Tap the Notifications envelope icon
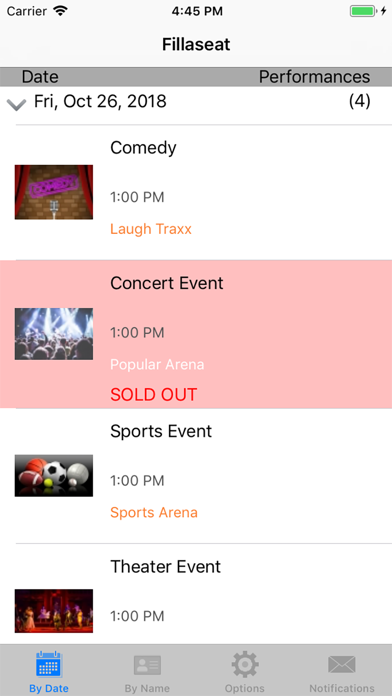Screen dimensions: 392x696 342,665
